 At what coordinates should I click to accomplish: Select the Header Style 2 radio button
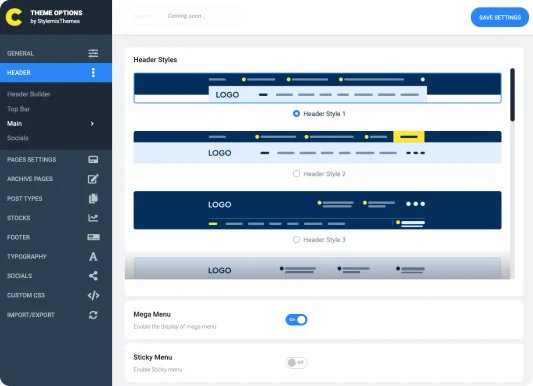[x=296, y=174]
